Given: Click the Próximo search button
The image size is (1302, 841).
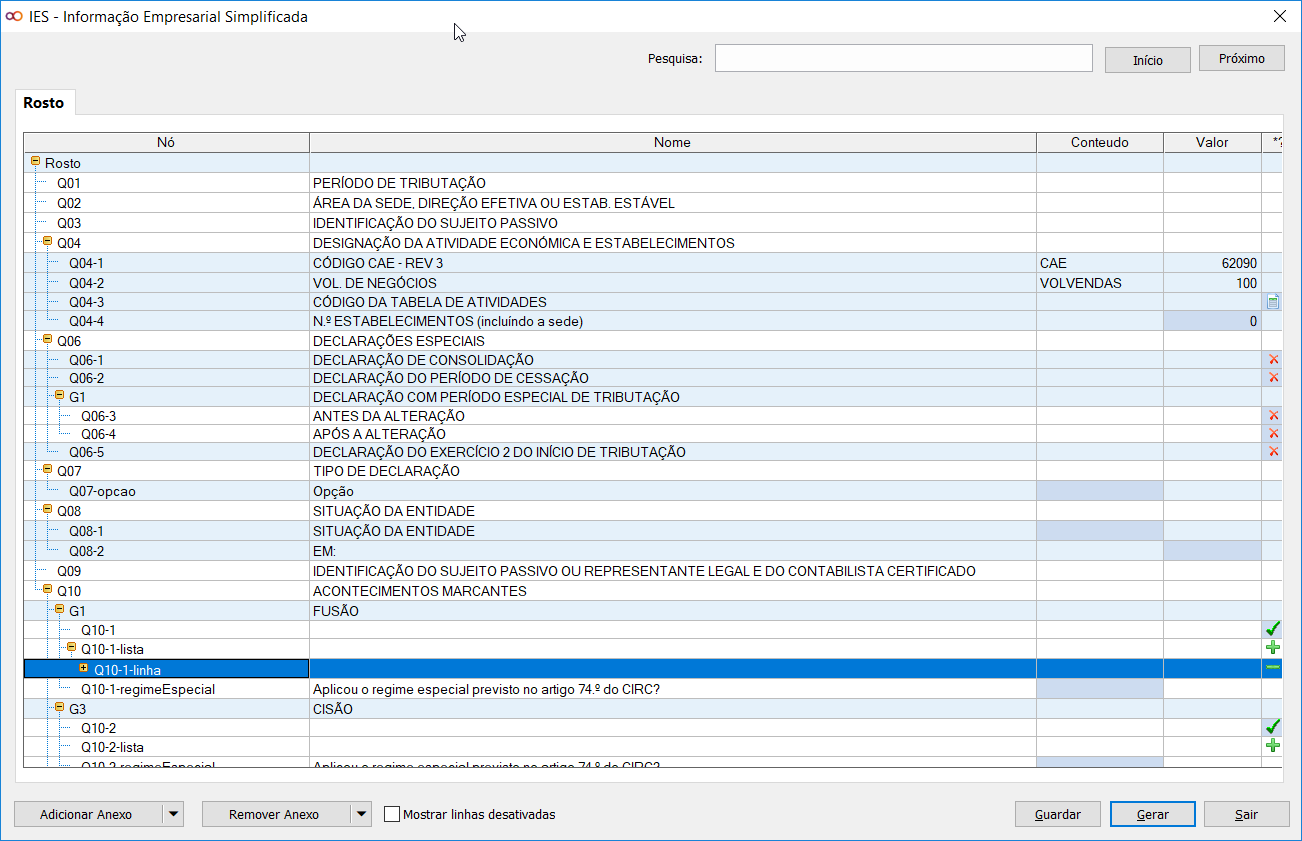Looking at the screenshot, I should click(1241, 59).
